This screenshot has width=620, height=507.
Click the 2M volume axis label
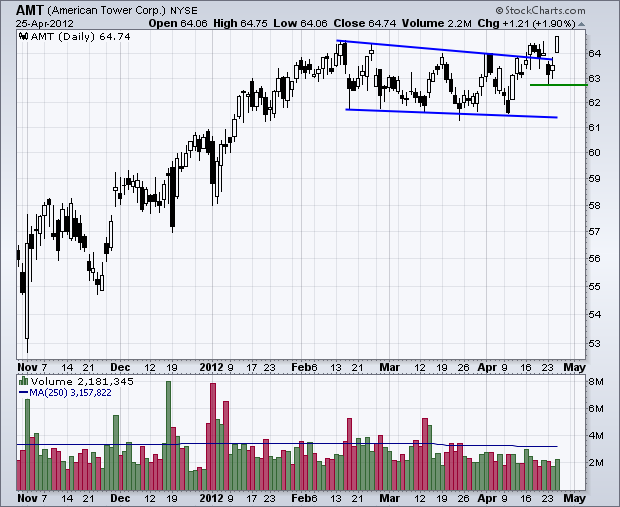[596, 462]
